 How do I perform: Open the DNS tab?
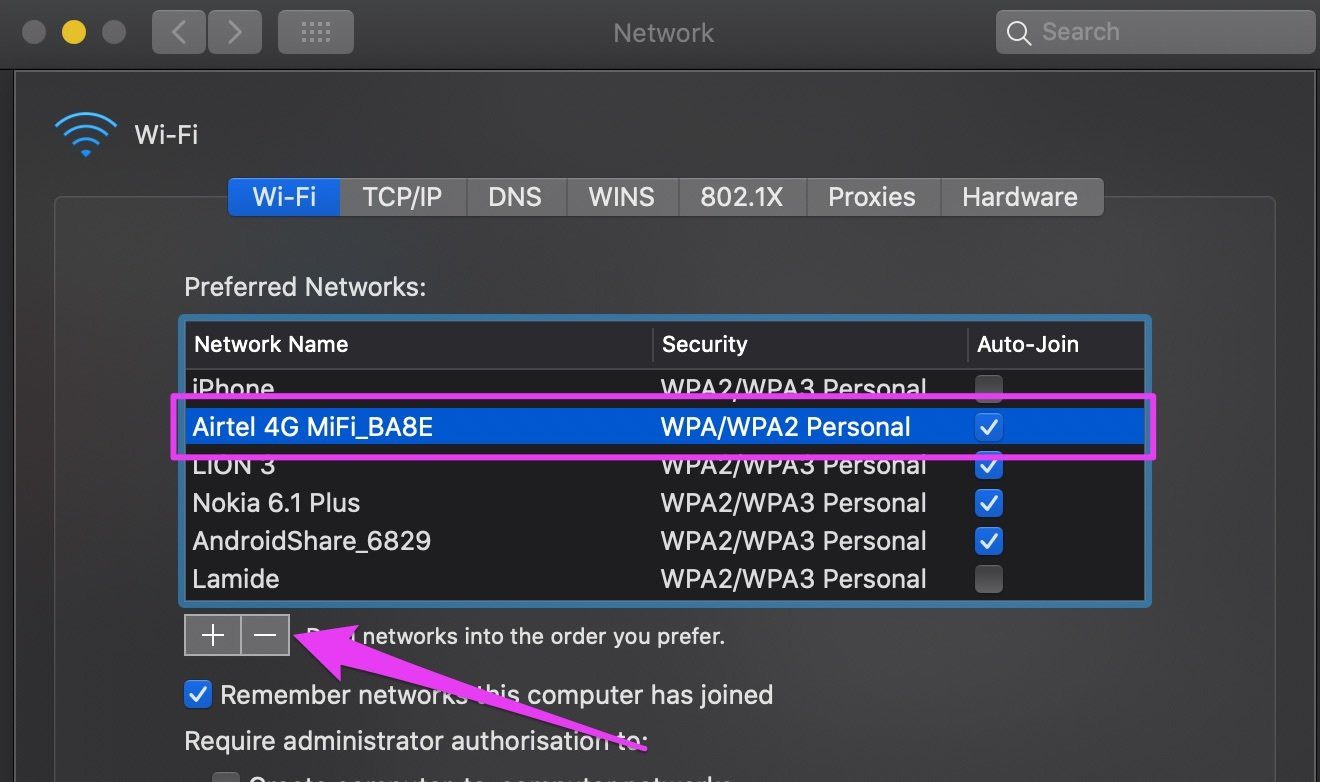pos(515,197)
